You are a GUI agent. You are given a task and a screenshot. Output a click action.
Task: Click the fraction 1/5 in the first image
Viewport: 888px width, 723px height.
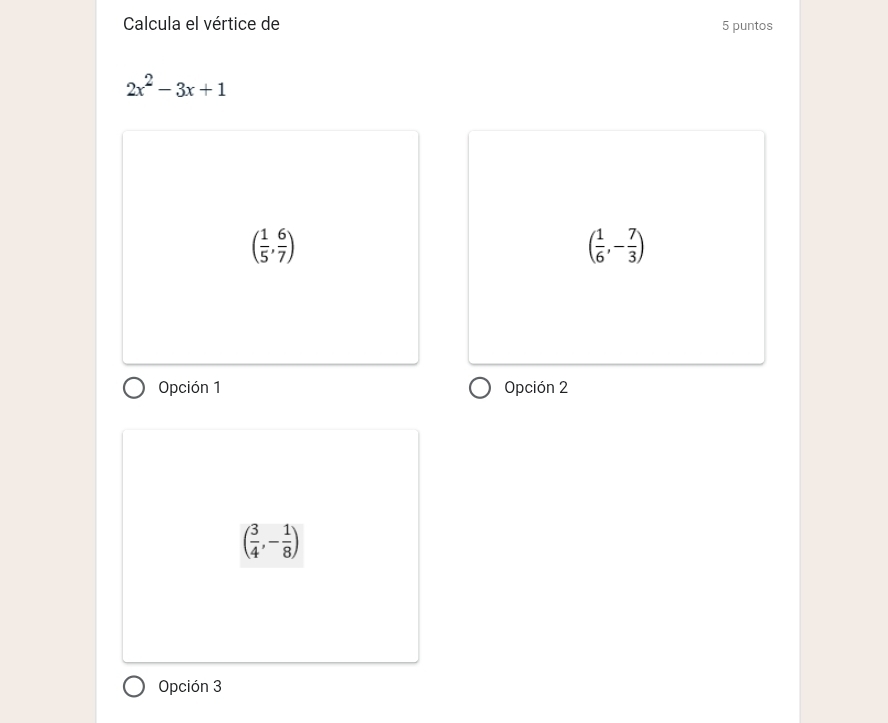(x=264, y=246)
